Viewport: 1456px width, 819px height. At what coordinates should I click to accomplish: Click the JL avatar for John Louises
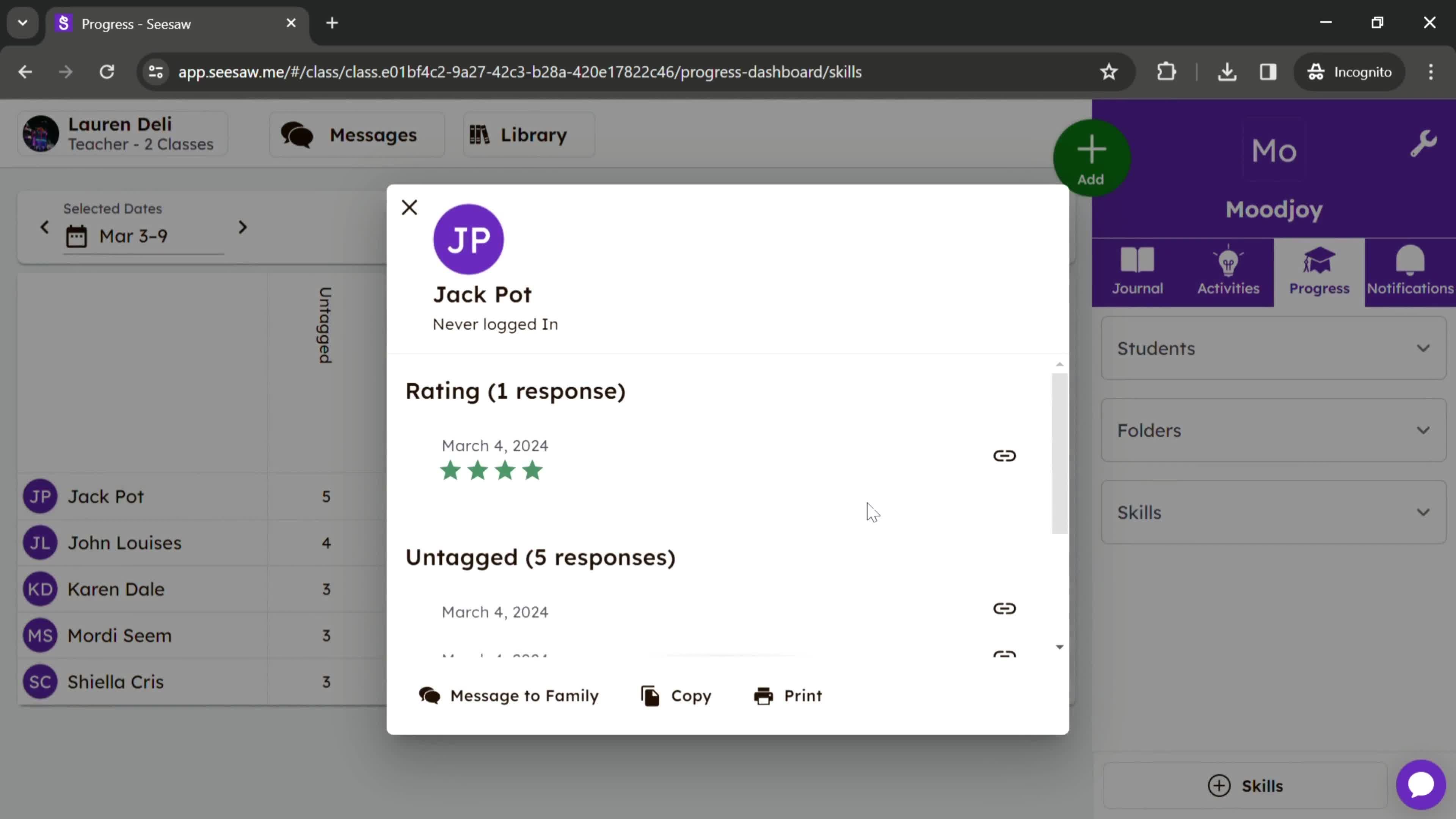tap(40, 543)
